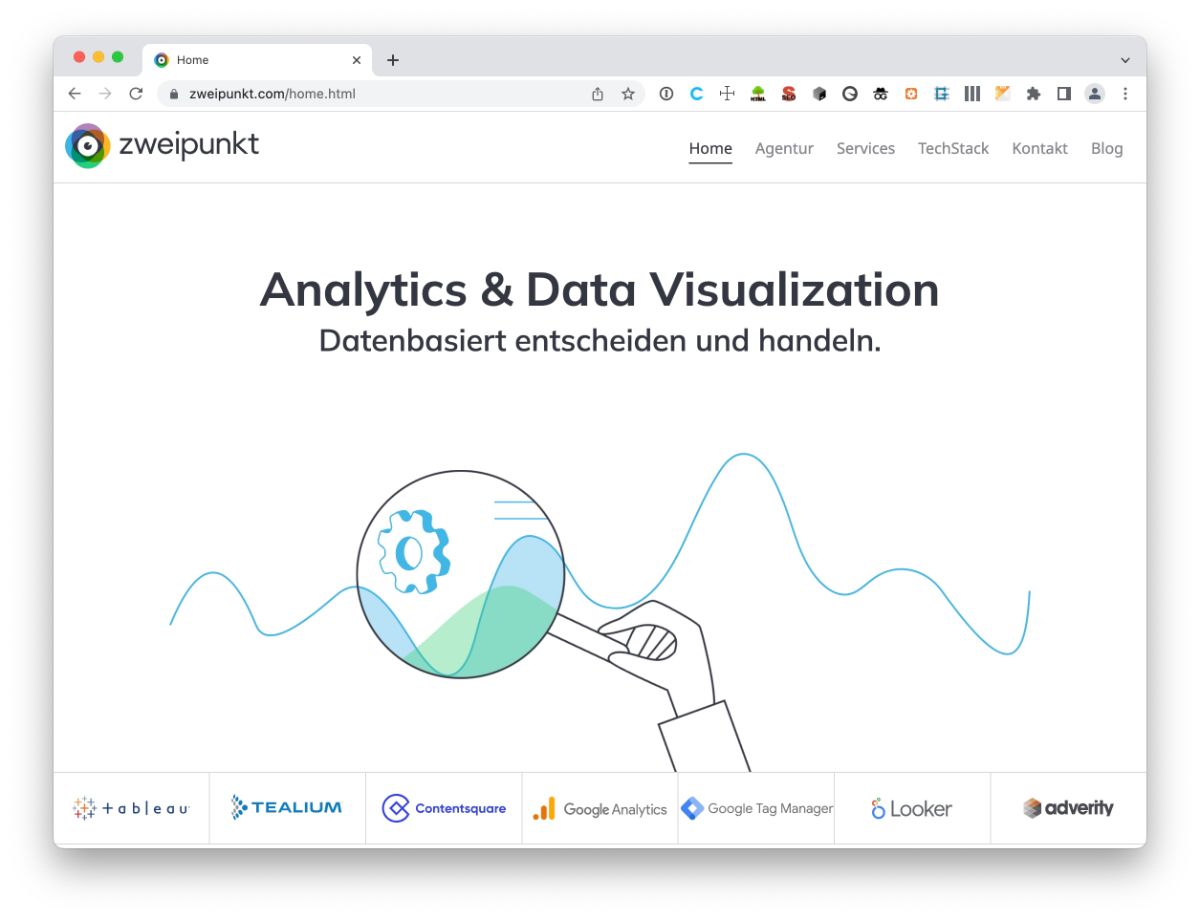Click the adverity logo
The height and width of the screenshot is (919, 1200).
coord(1070,808)
